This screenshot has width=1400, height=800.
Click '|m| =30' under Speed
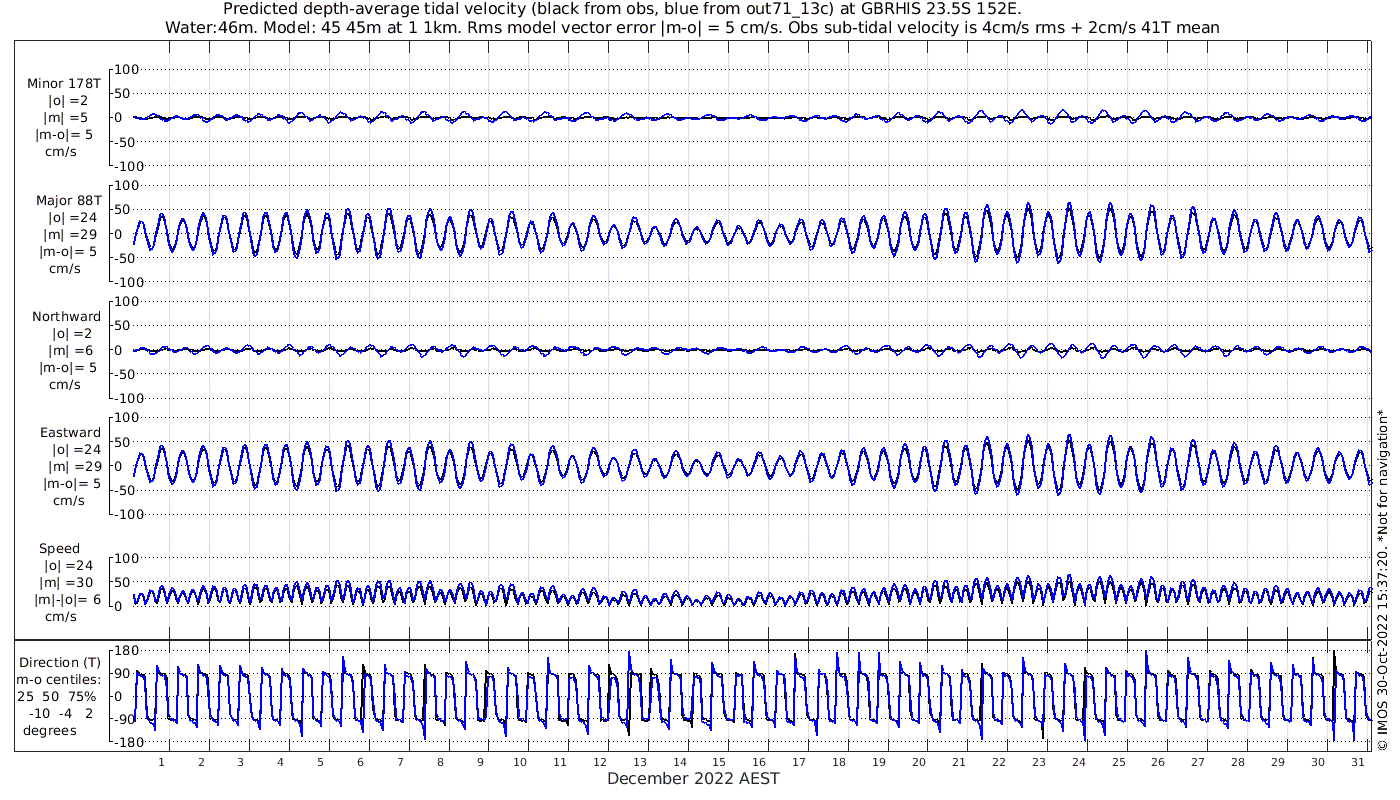pos(69,582)
